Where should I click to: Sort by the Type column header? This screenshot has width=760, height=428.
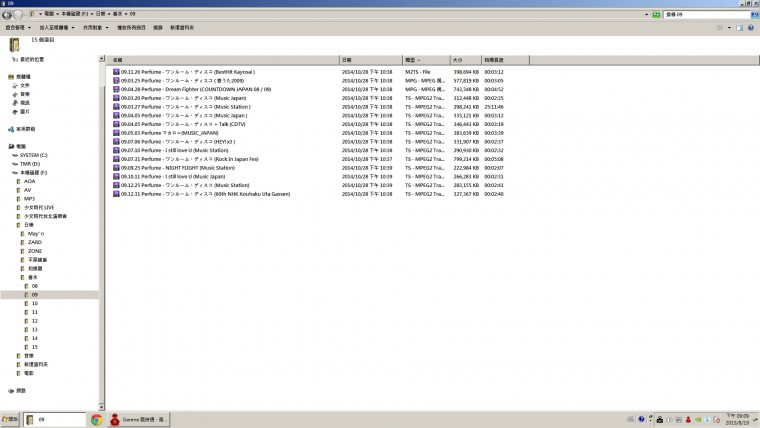(426, 60)
